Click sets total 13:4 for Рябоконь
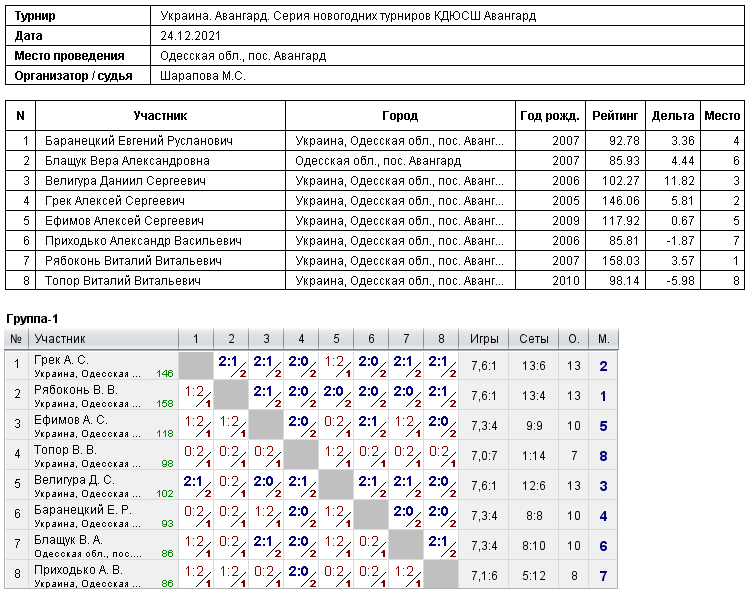 (534, 396)
